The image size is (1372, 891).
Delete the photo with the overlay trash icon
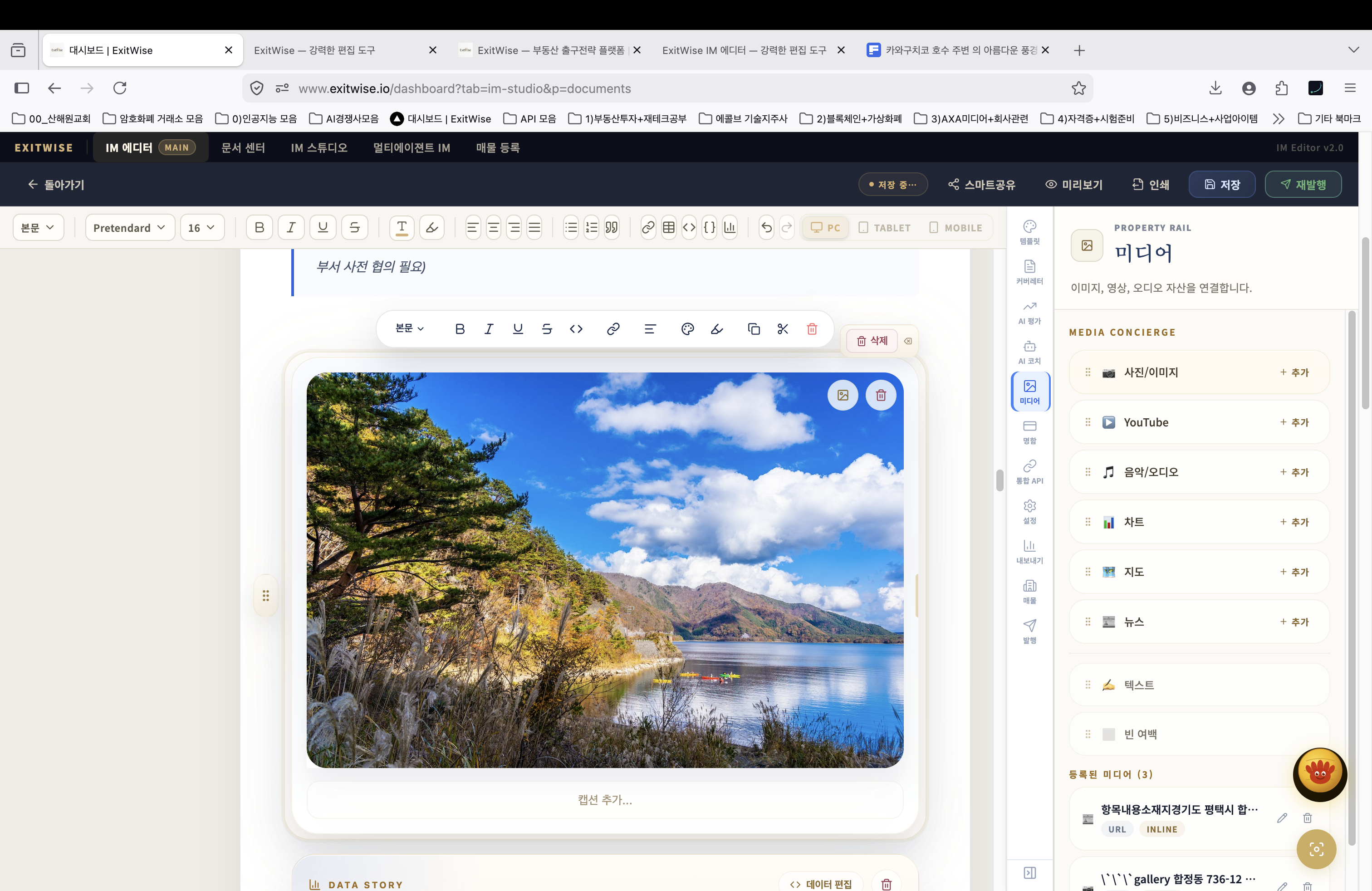[x=881, y=395]
